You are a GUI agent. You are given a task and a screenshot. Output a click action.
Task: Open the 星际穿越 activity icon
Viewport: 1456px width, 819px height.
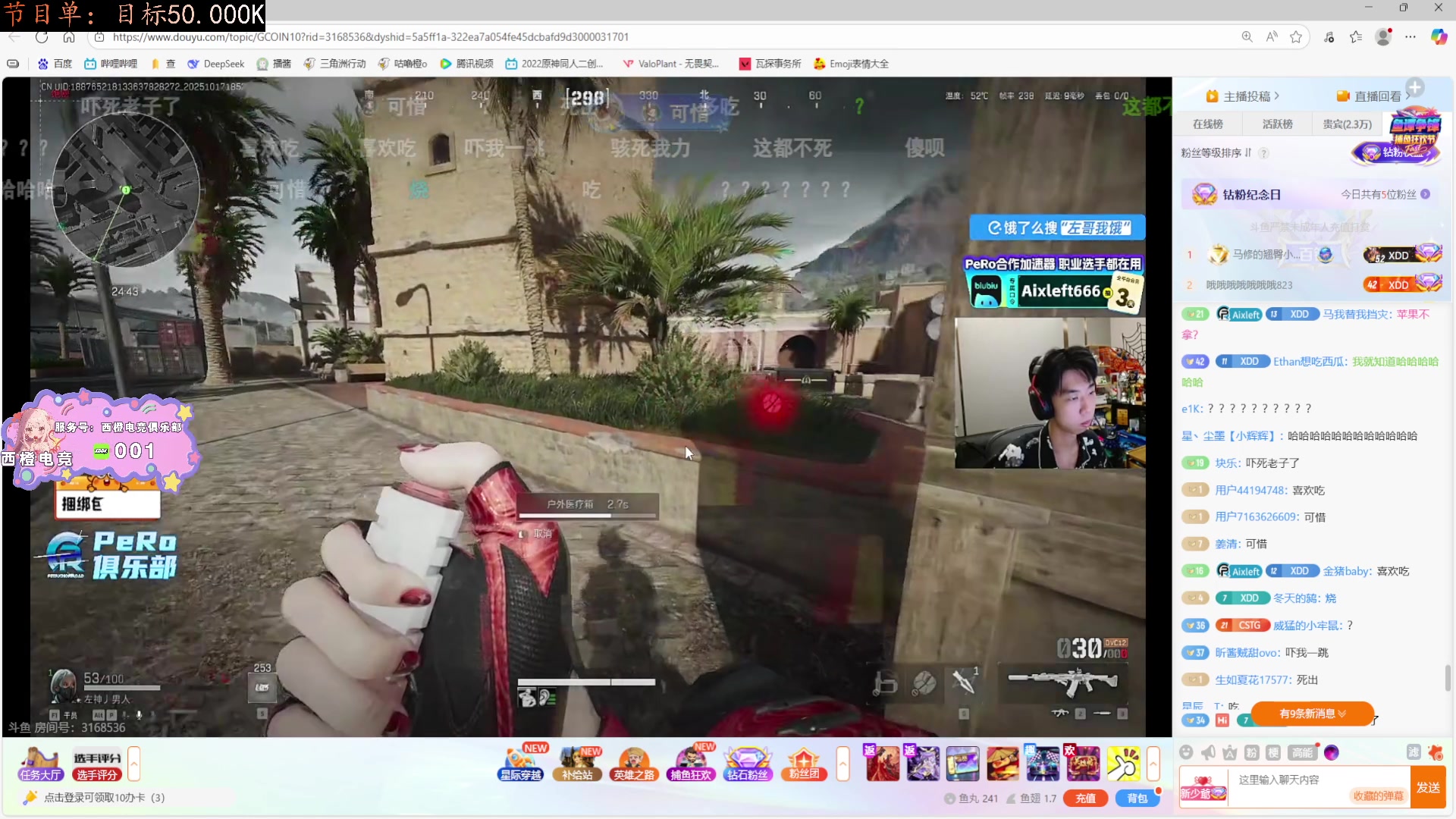(x=520, y=764)
